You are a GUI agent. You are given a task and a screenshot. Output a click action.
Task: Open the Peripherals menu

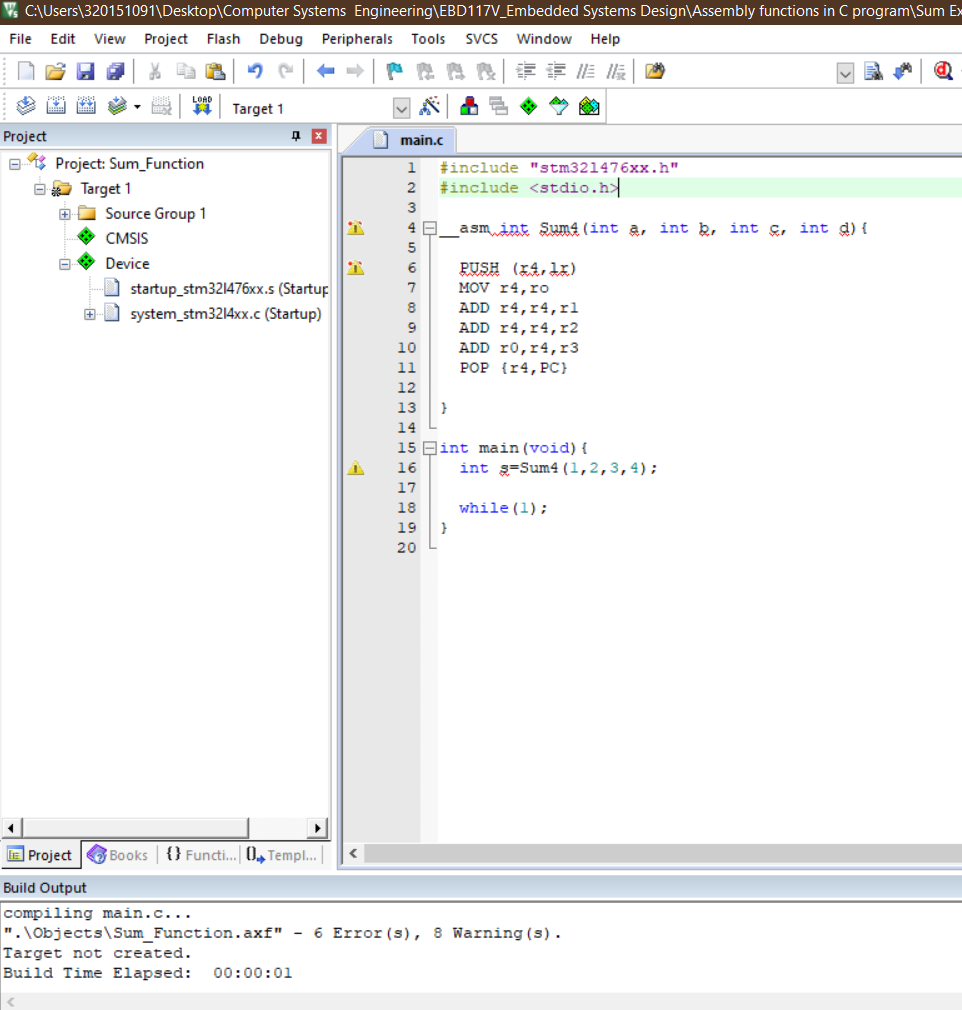356,39
